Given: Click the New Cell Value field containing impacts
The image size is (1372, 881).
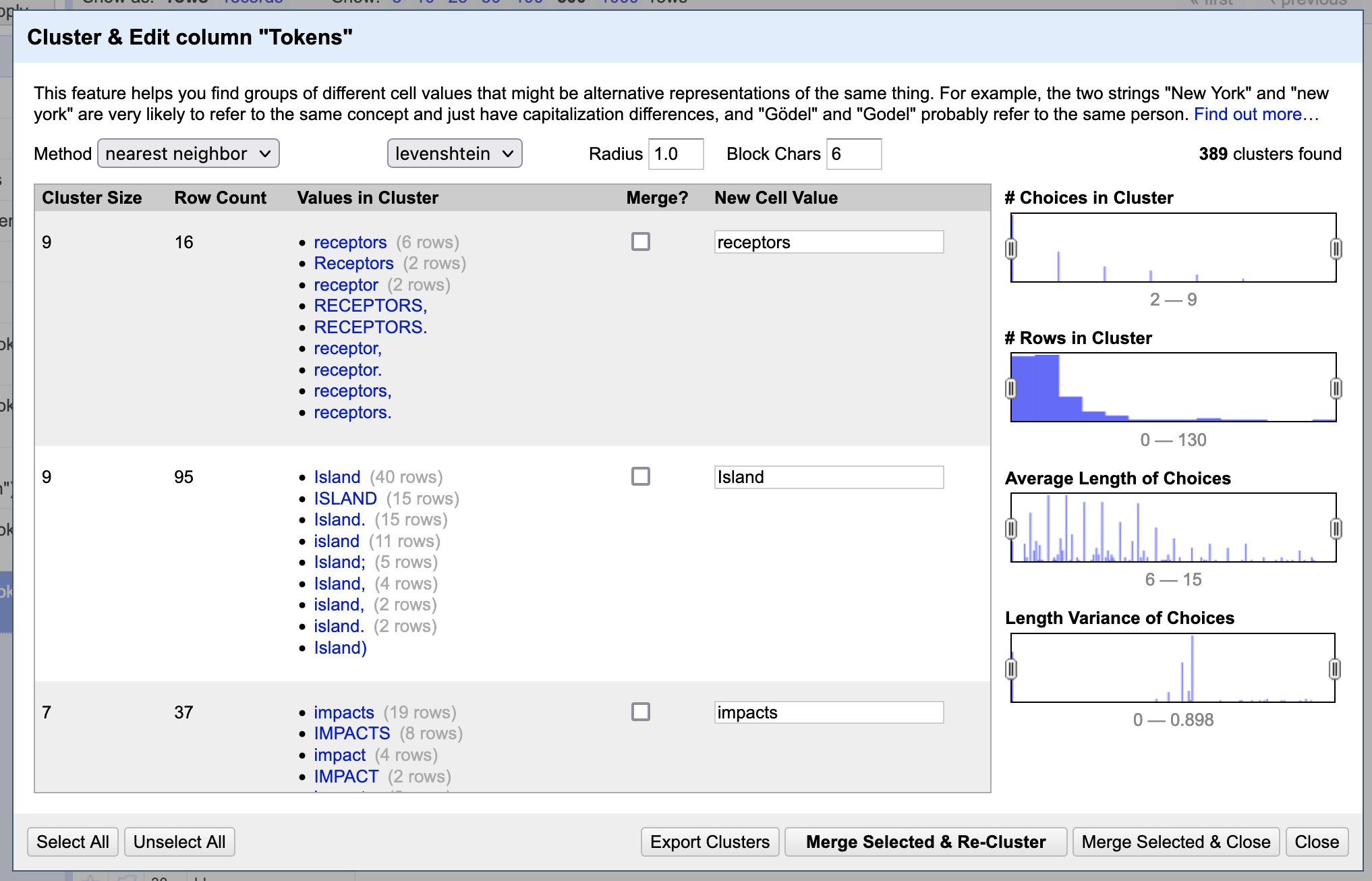Looking at the screenshot, I should point(829,712).
